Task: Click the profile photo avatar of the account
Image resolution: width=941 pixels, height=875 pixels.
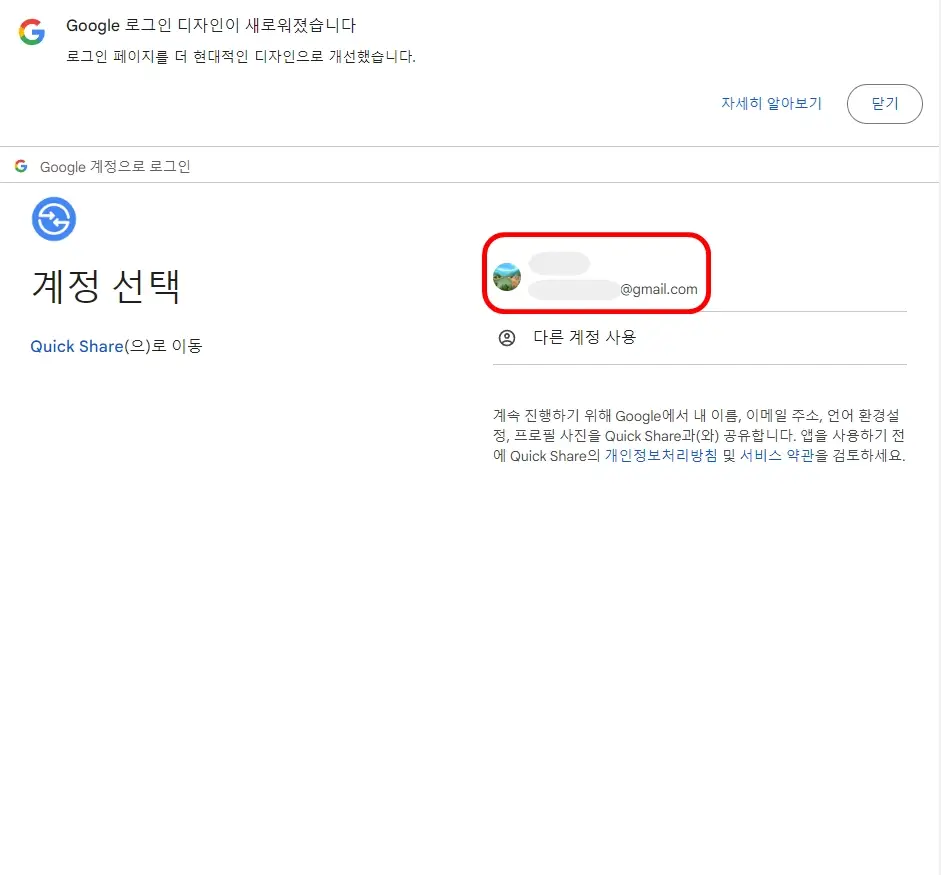Action: tap(507, 277)
